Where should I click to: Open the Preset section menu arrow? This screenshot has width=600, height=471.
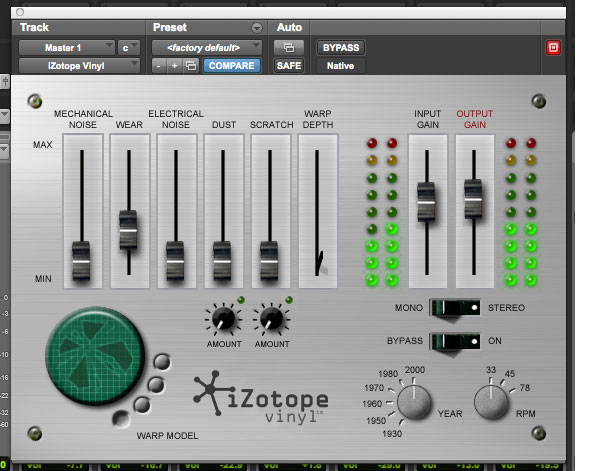coord(257,28)
